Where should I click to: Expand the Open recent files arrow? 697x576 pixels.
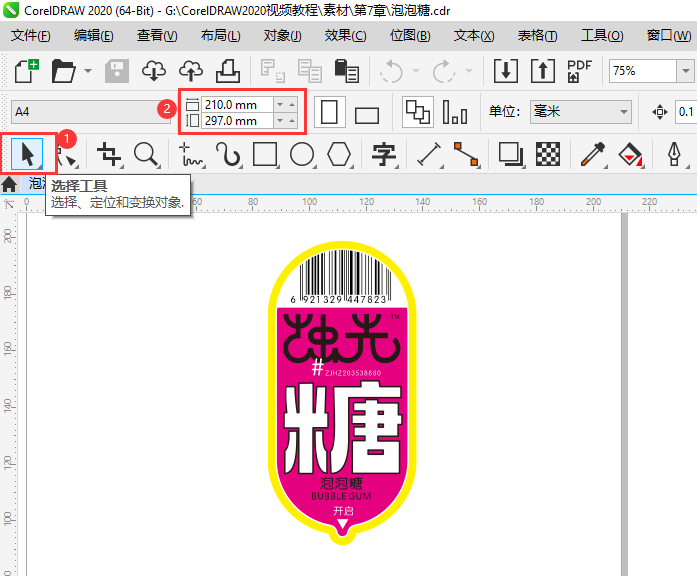[x=88, y=71]
